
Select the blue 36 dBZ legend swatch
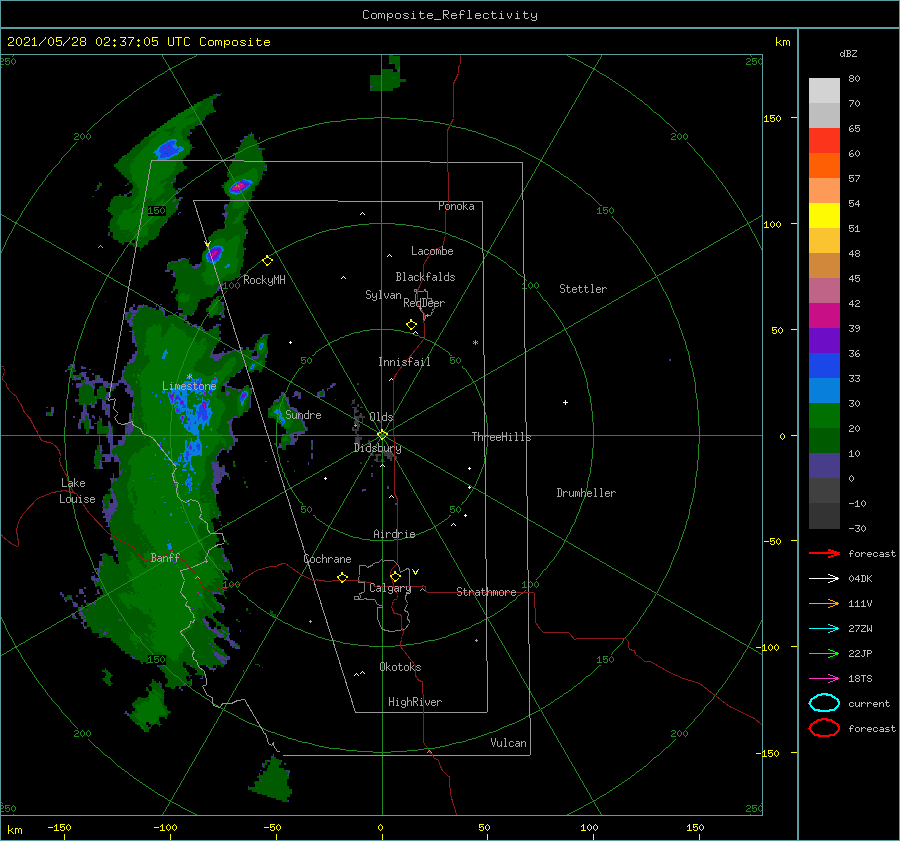click(824, 366)
